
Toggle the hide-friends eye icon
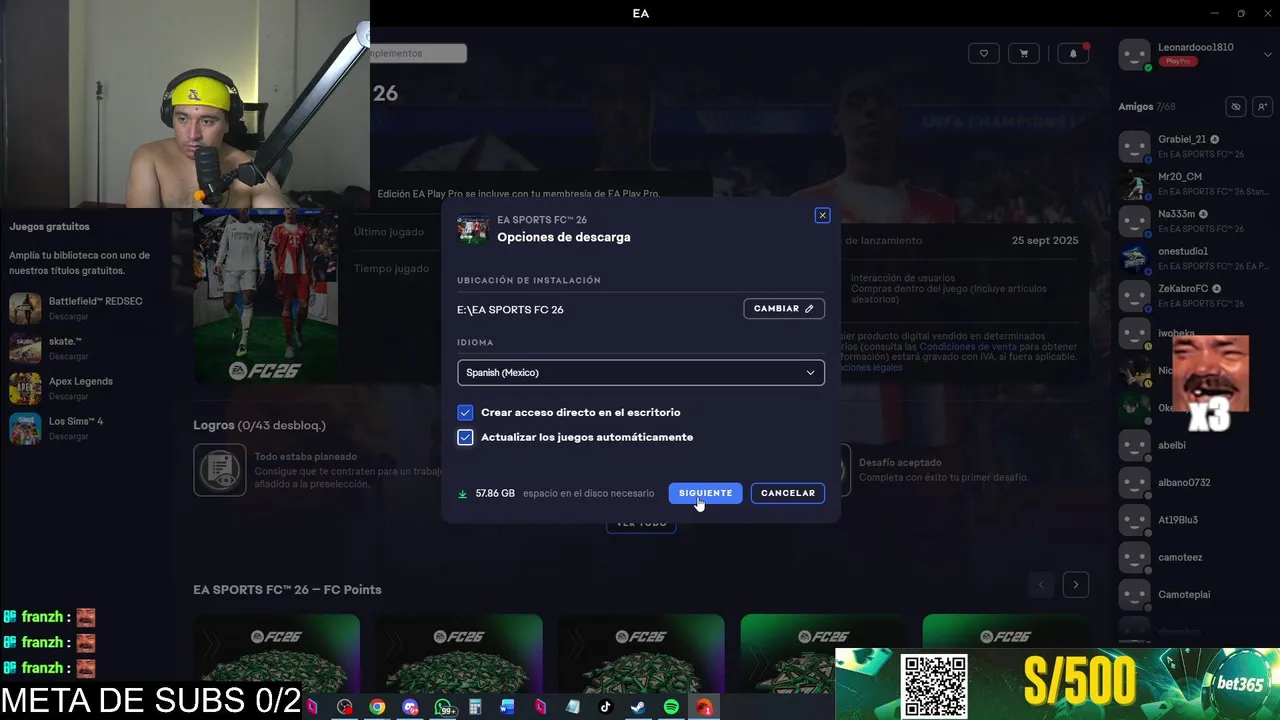pos(1236,107)
